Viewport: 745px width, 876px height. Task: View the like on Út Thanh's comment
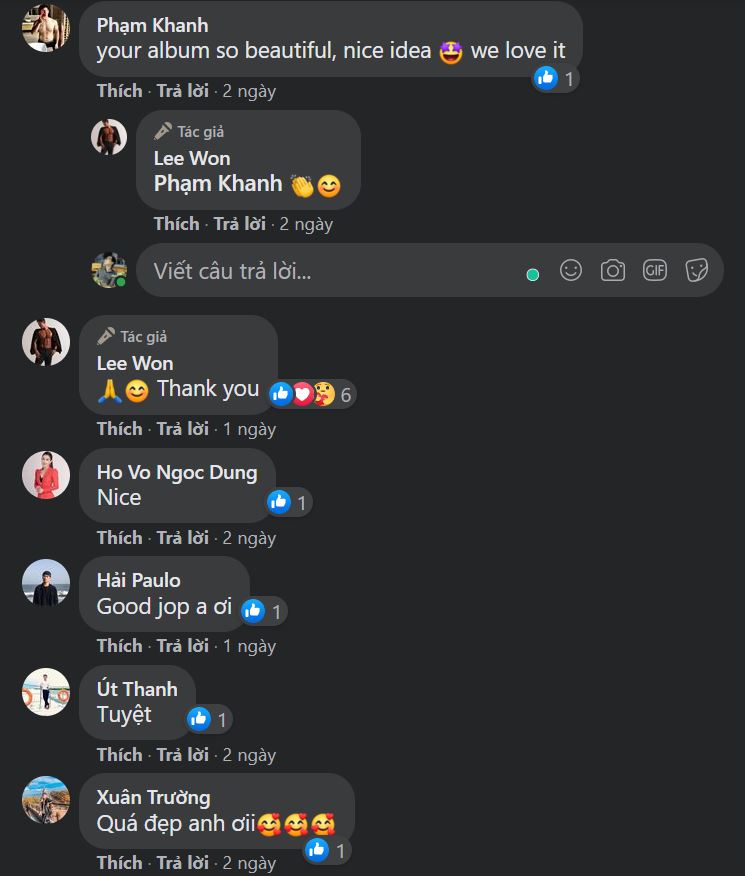pos(209,720)
